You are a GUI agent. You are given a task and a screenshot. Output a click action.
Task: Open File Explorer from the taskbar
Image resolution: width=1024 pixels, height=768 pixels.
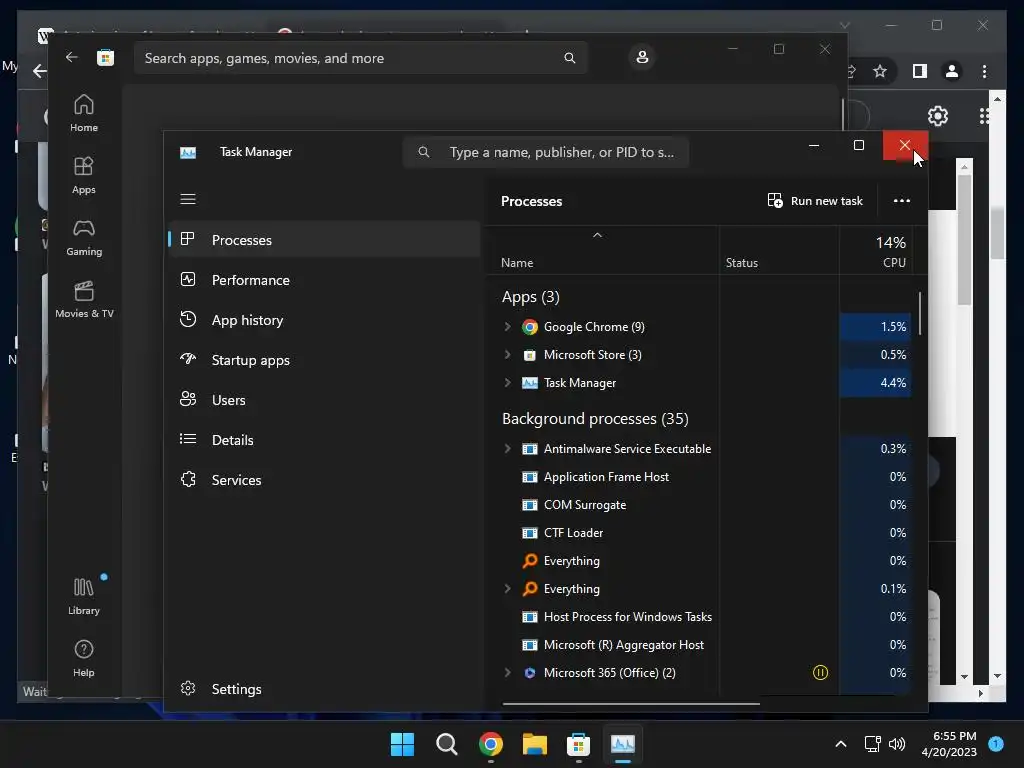click(534, 744)
